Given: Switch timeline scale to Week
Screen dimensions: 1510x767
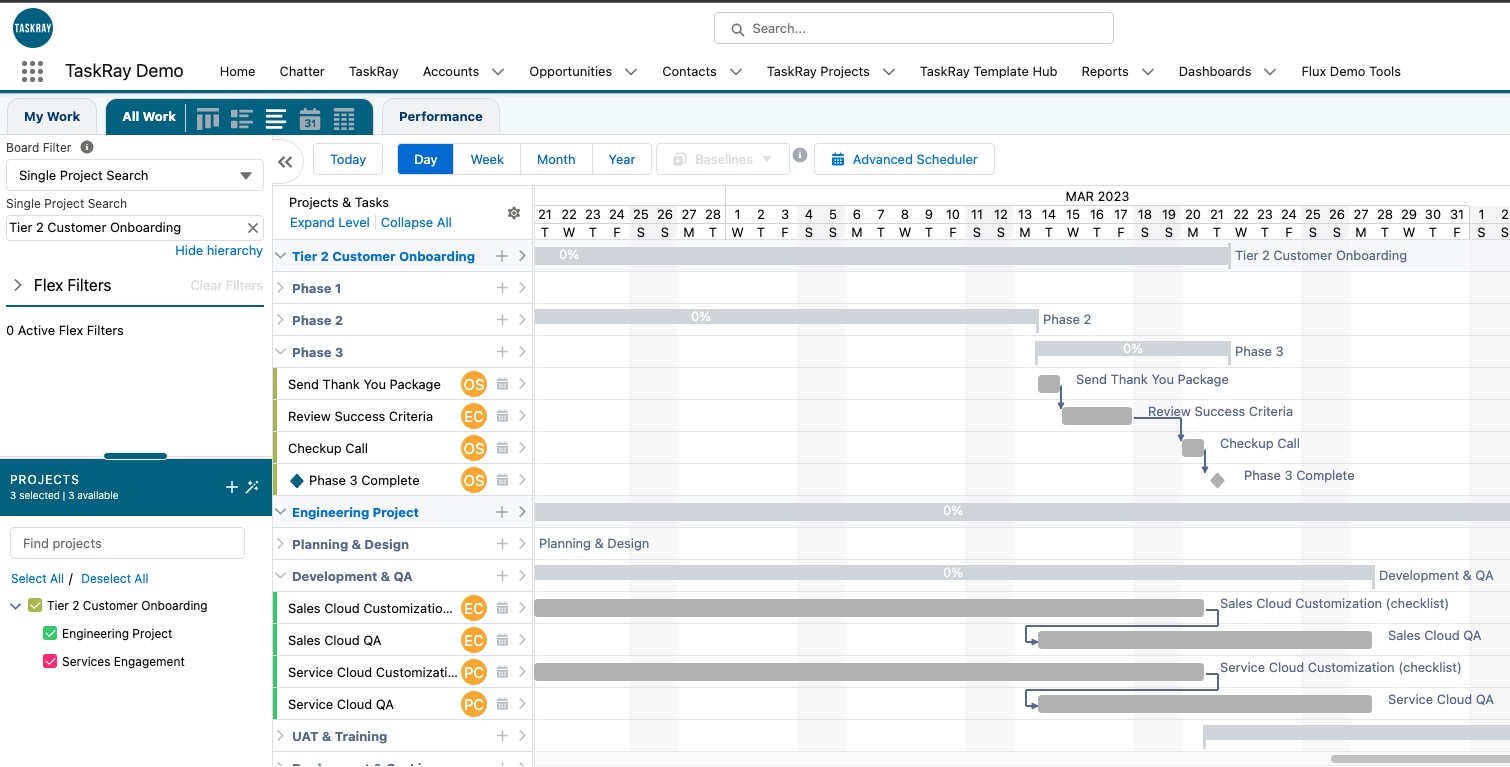Looking at the screenshot, I should [487, 159].
